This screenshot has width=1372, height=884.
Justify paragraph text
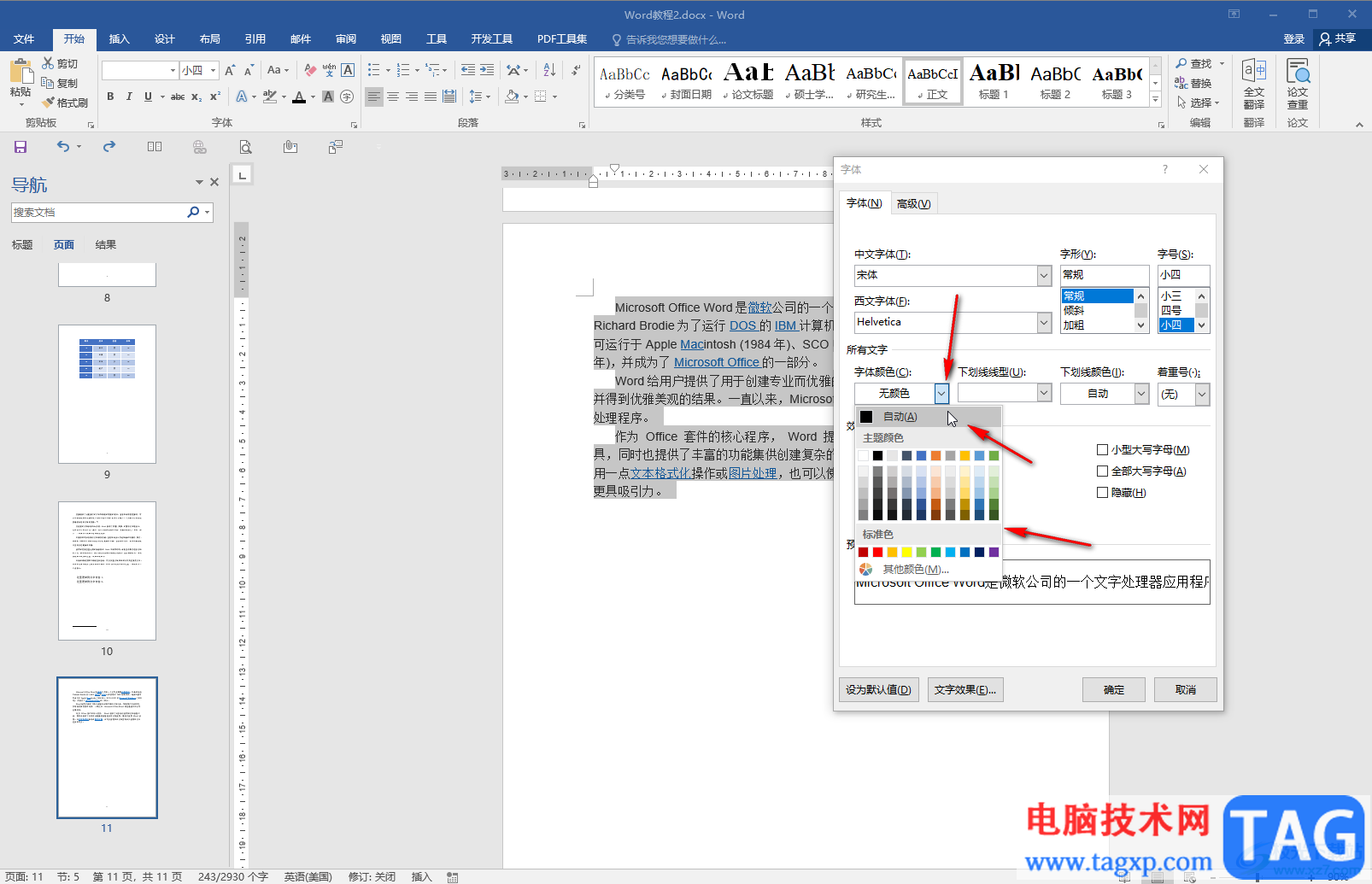pos(431,97)
